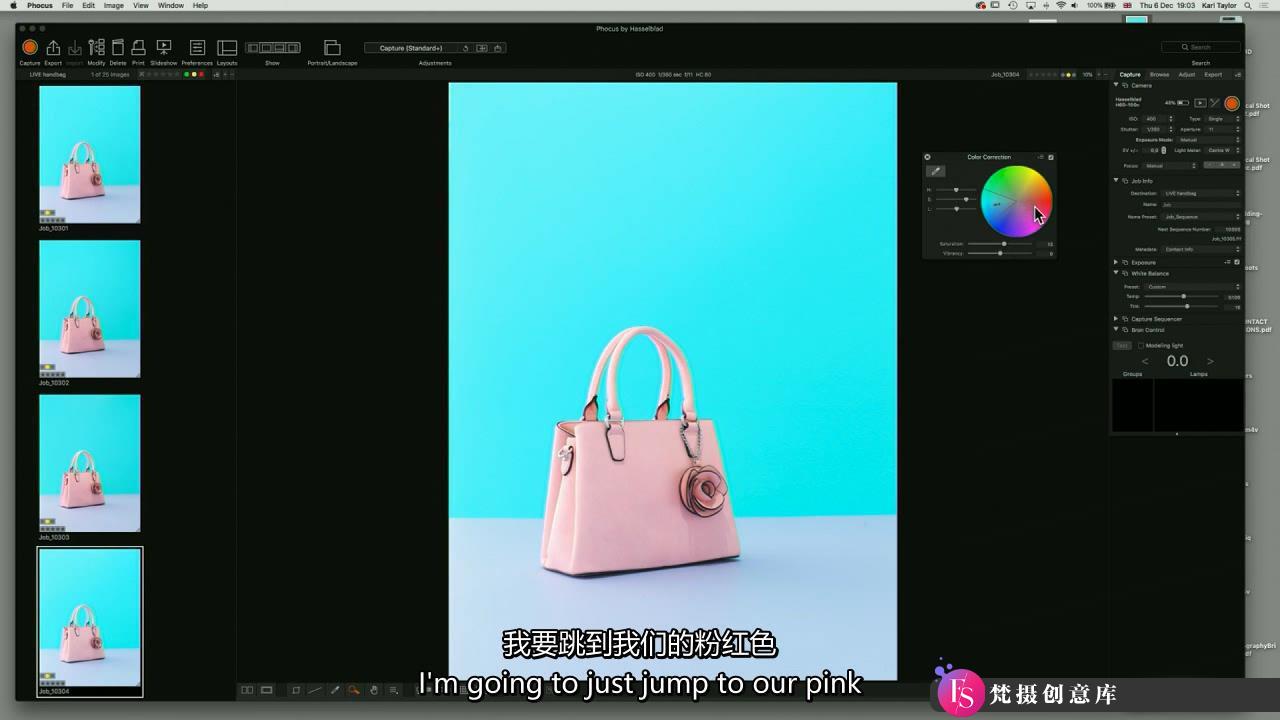Open Preferences from the toolbar
This screenshot has width=1280, height=720.
(x=197, y=47)
